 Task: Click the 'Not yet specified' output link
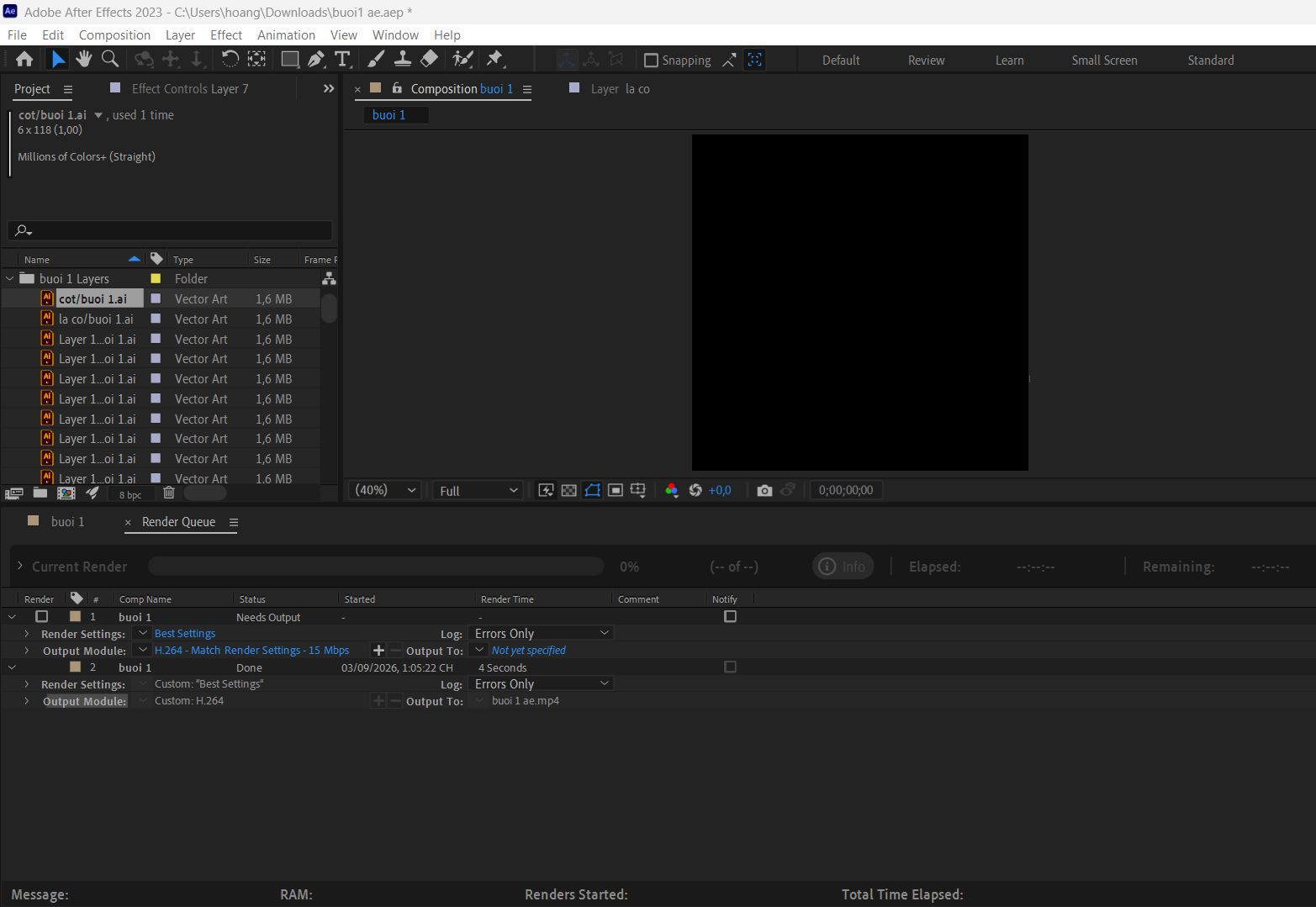(x=529, y=650)
